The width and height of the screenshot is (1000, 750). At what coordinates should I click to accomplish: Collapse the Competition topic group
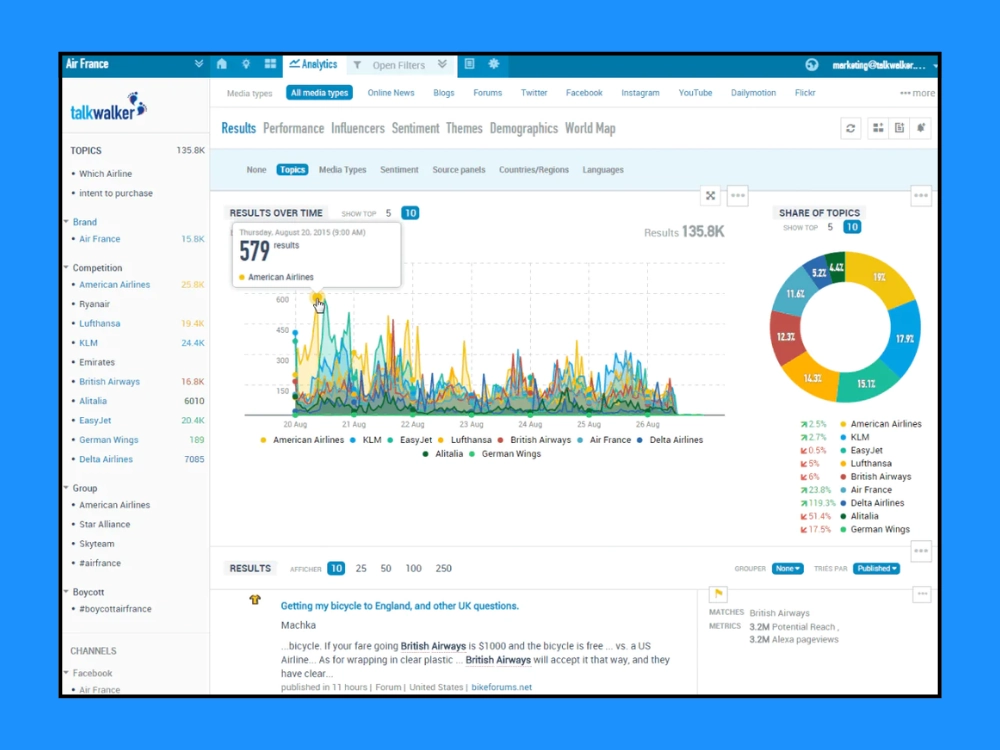[x=66, y=268]
